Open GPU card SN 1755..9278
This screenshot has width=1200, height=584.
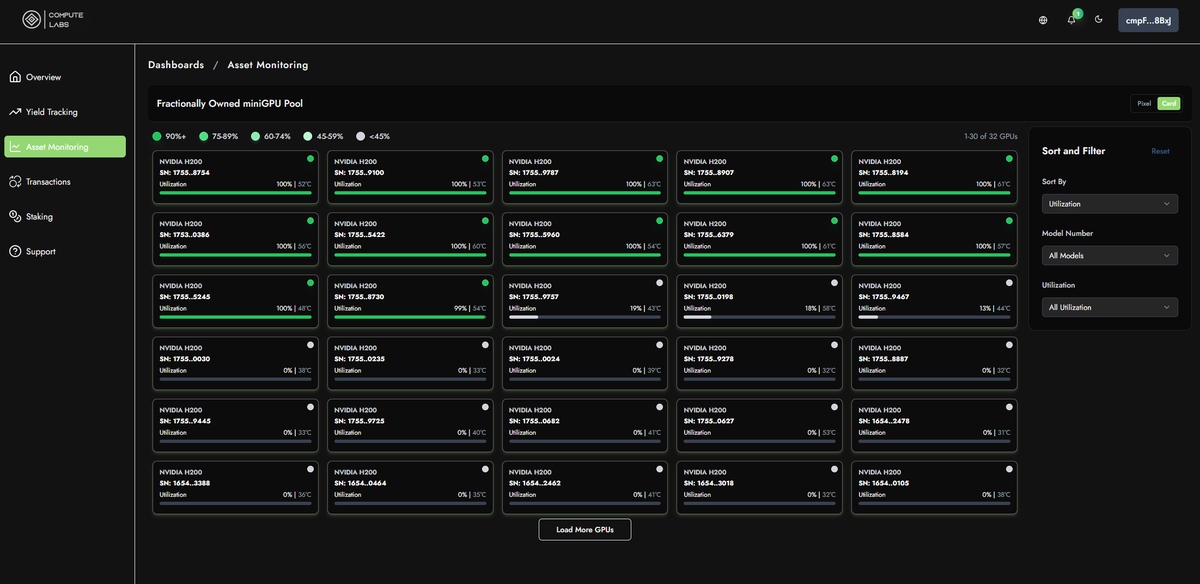(x=760, y=363)
